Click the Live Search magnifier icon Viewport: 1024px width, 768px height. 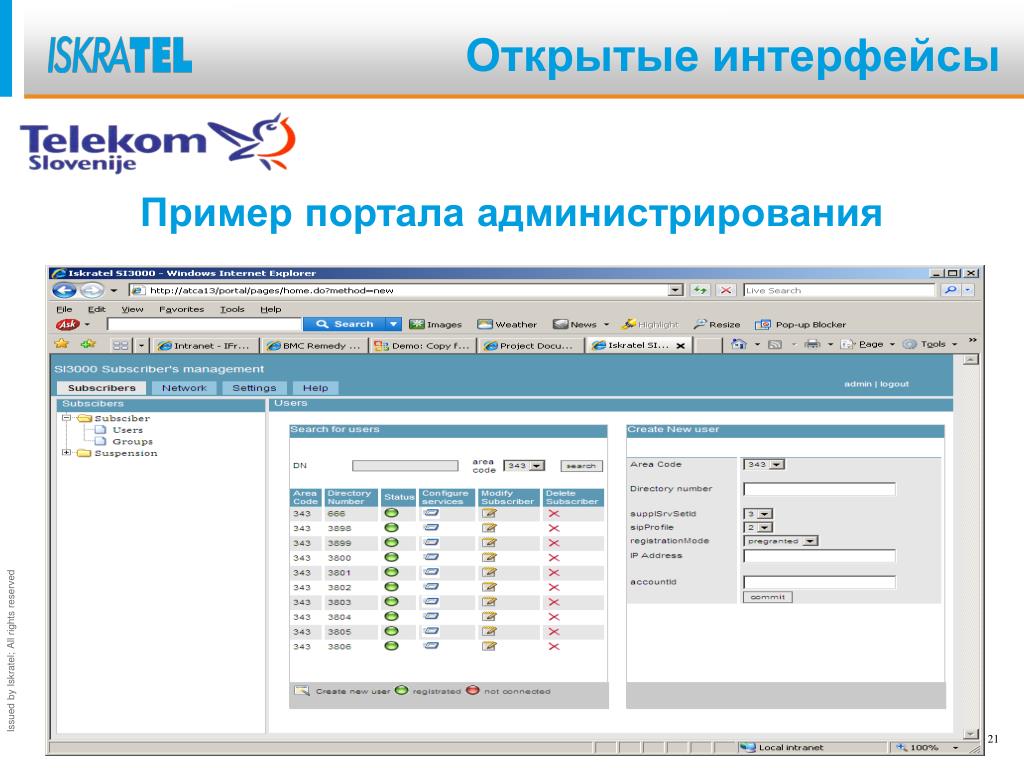[x=951, y=290]
